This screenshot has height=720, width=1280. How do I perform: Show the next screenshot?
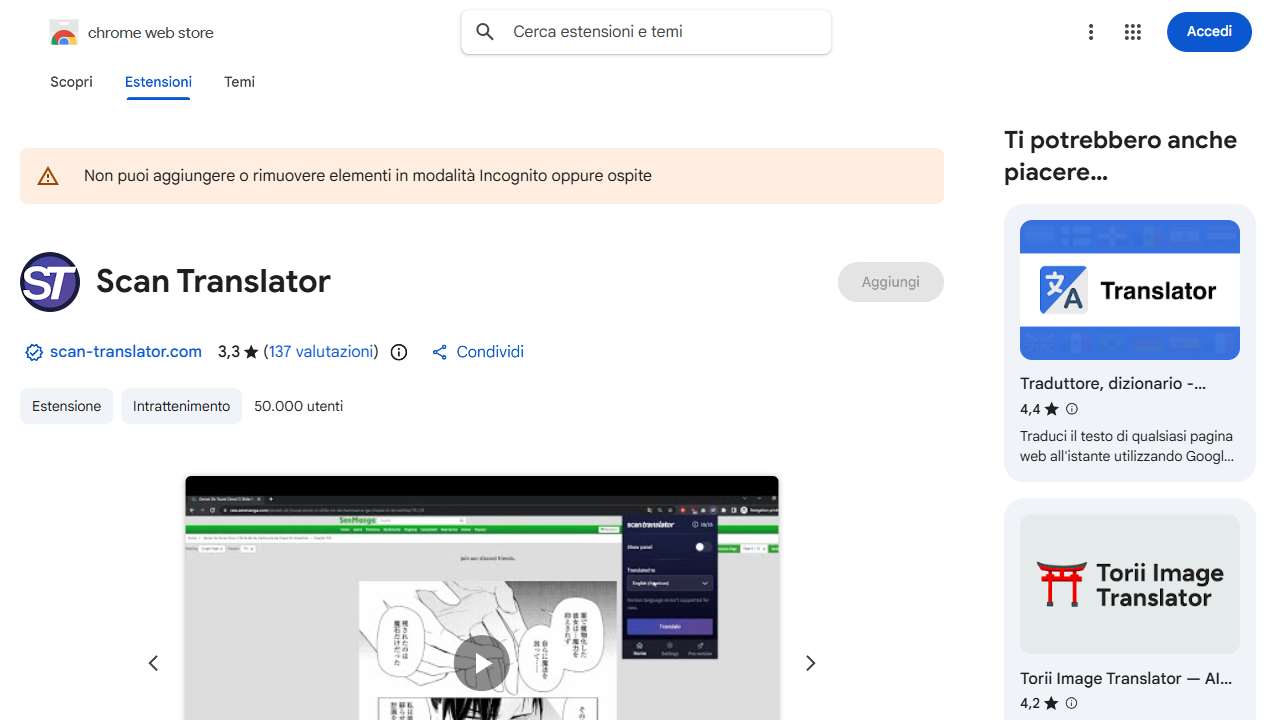coord(810,663)
